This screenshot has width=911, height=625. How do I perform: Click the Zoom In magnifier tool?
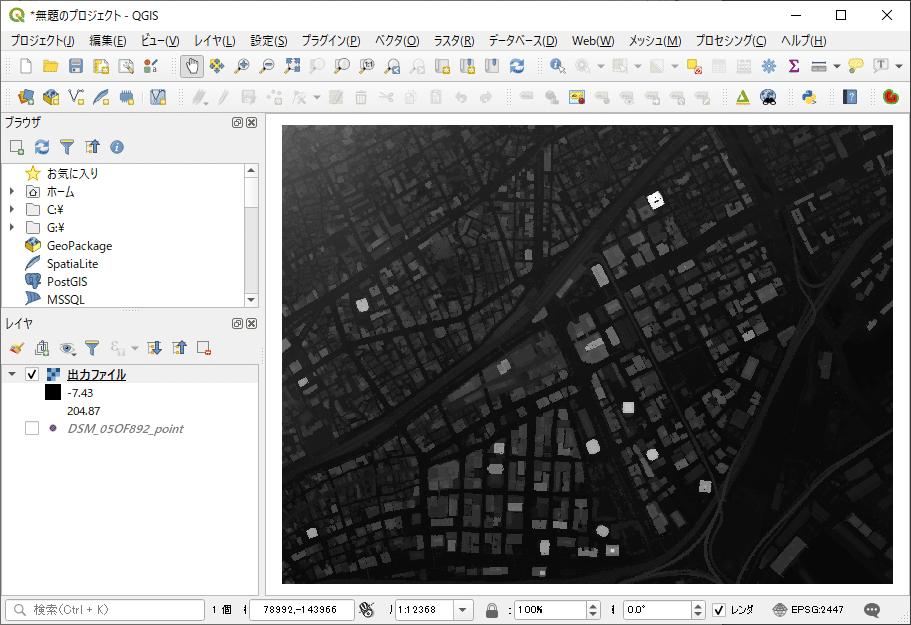point(241,66)
